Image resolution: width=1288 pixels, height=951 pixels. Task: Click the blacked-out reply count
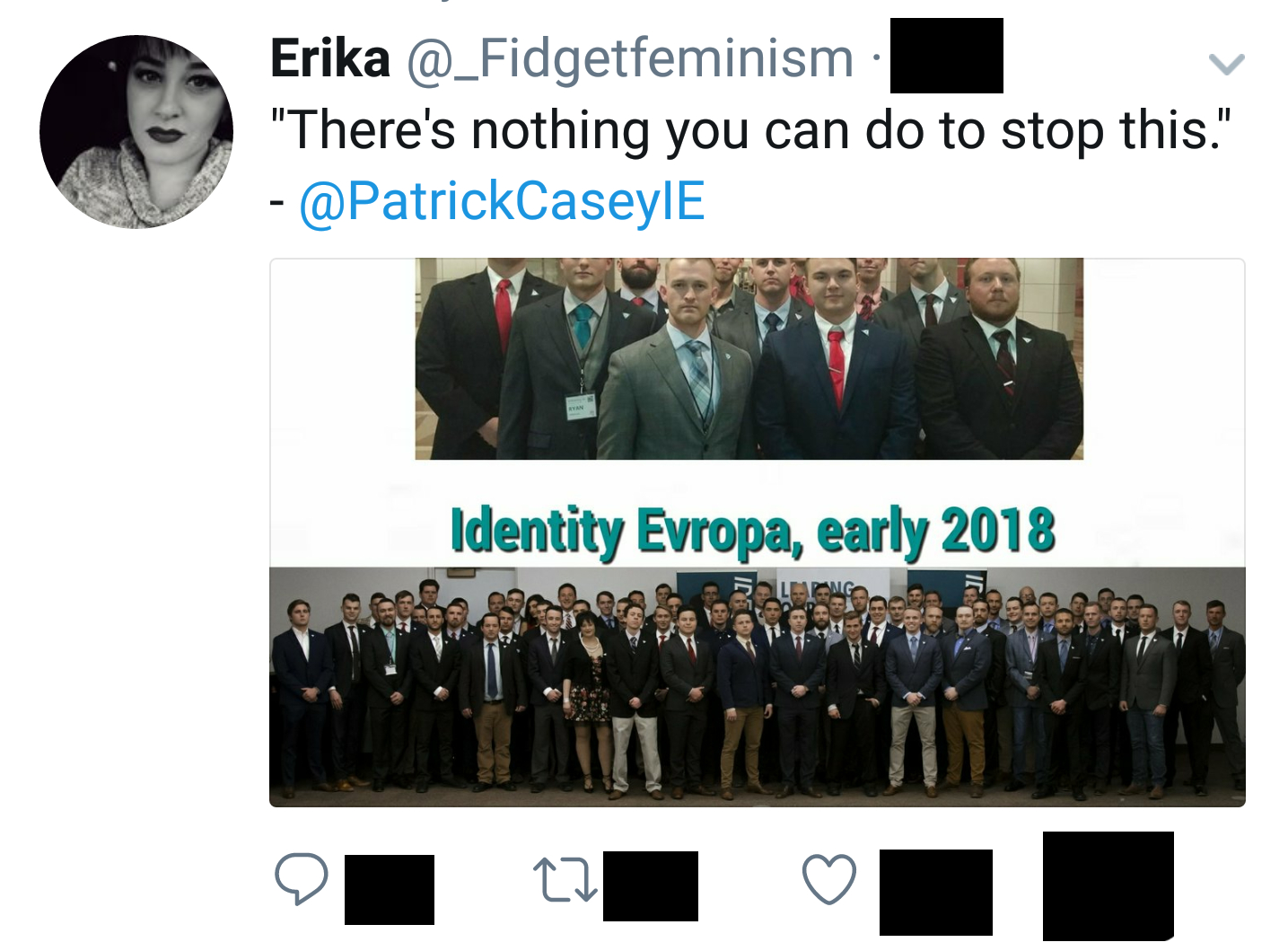click(x=390, y=889)
